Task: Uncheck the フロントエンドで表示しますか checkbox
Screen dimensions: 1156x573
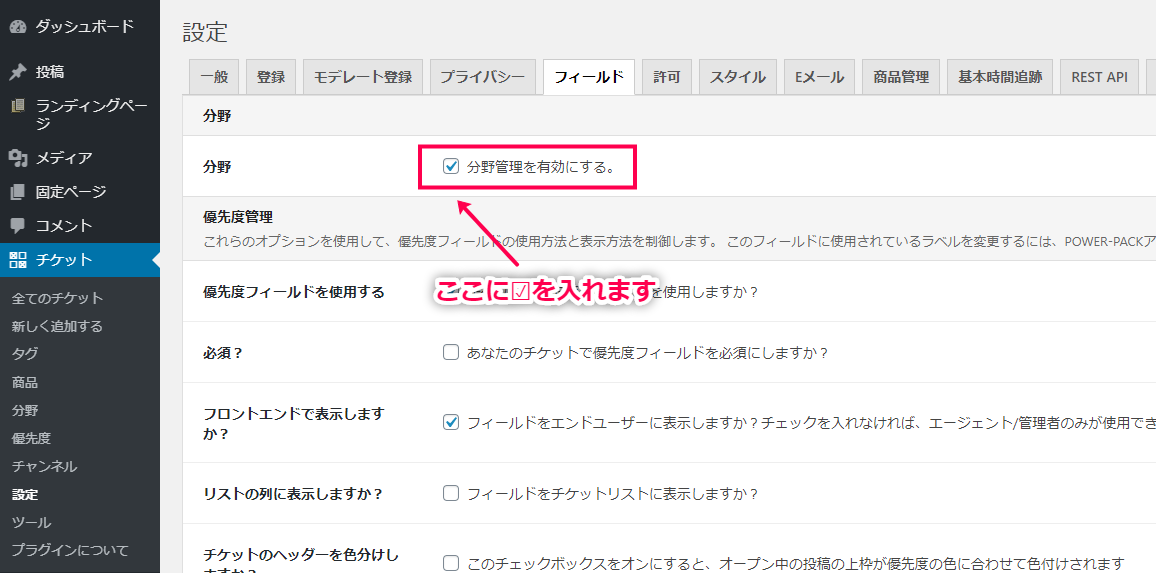Action: click(450, 423)
